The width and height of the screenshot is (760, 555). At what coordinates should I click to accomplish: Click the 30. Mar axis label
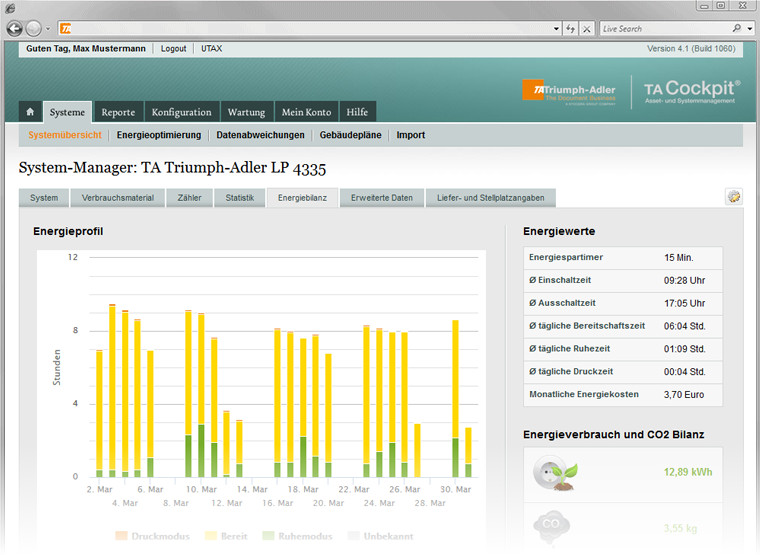point(455,490)
